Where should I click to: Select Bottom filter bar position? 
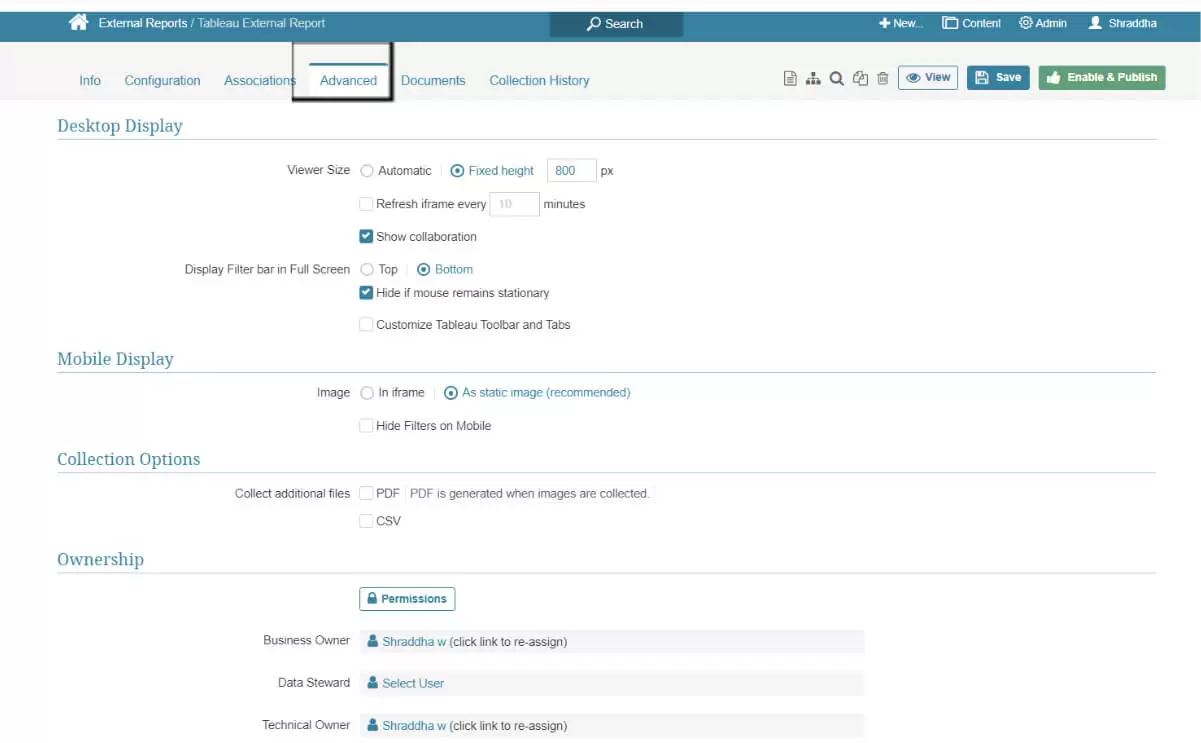424,269
